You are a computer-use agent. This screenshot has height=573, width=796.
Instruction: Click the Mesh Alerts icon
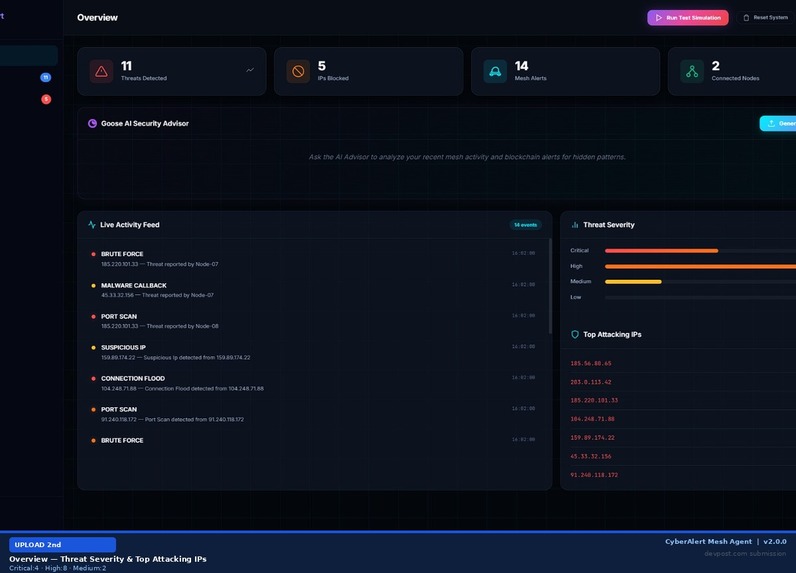[x=495, y=72]
